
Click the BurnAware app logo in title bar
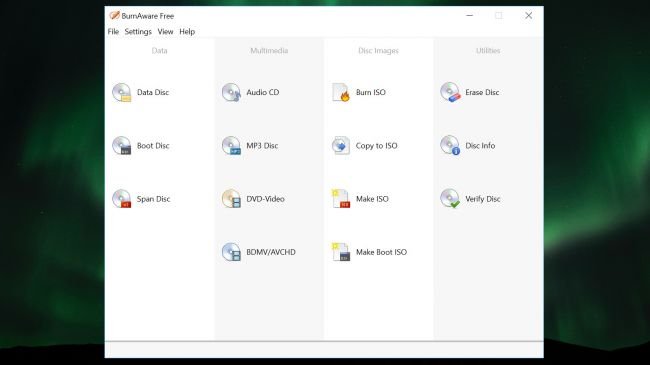[114, 16]
